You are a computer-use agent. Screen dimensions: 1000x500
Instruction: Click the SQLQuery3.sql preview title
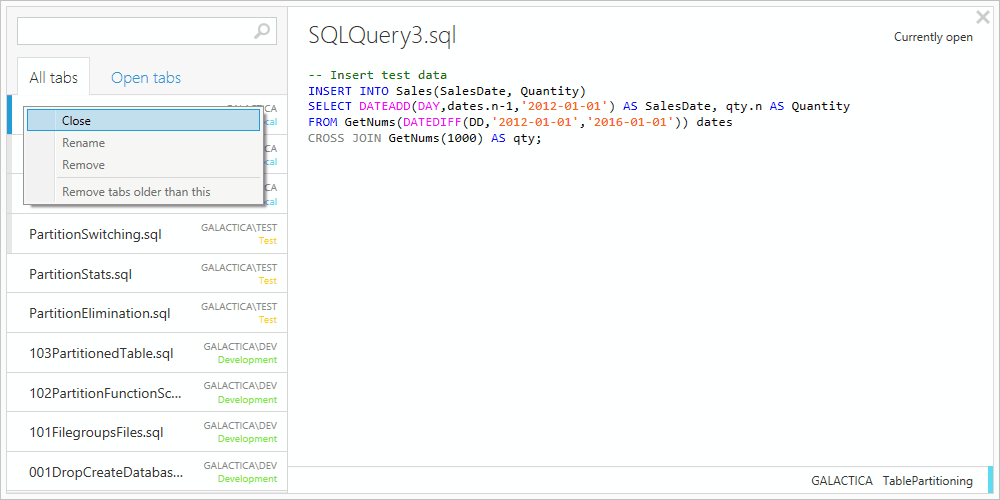[x=382, y=36]
